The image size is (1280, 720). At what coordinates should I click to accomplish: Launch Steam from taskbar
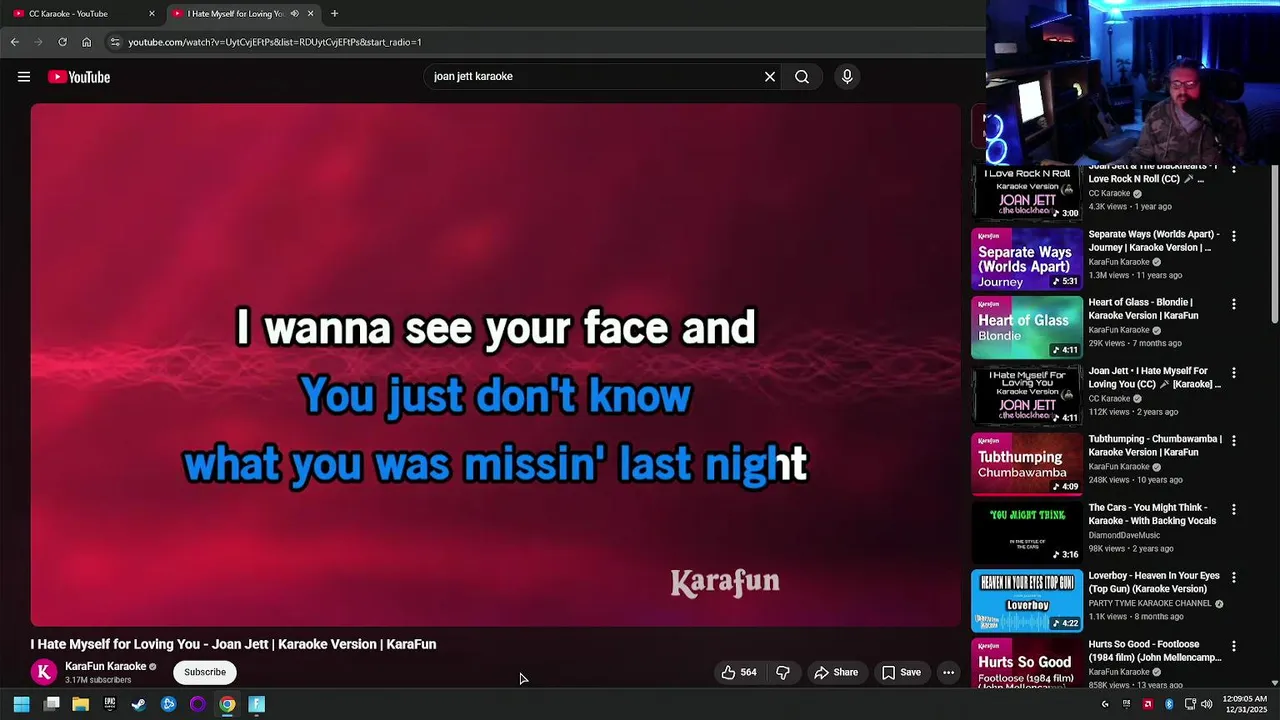pyautogui.click(x=139, y=704)
